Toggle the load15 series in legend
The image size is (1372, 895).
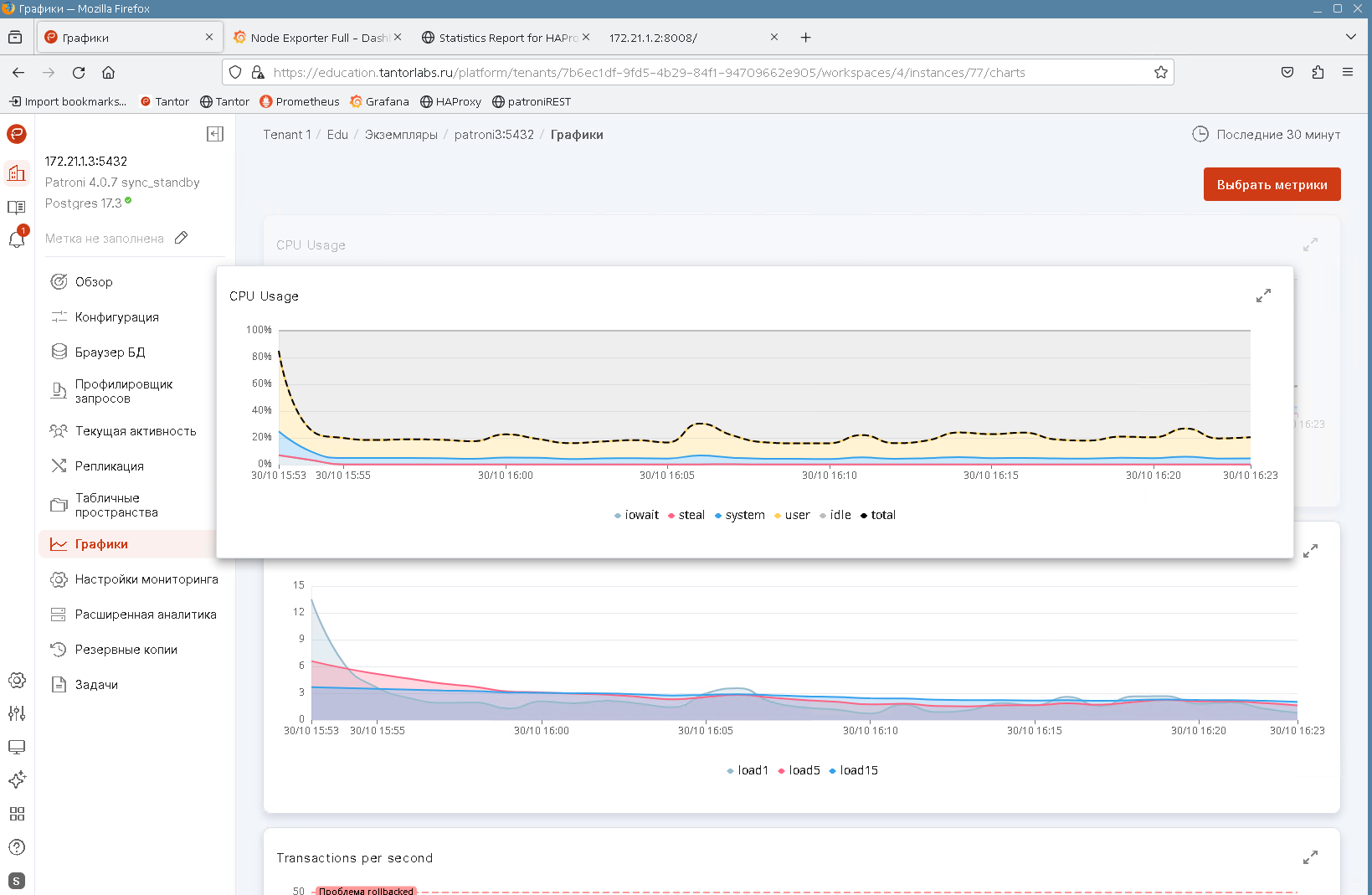click(x=854, y=770)
